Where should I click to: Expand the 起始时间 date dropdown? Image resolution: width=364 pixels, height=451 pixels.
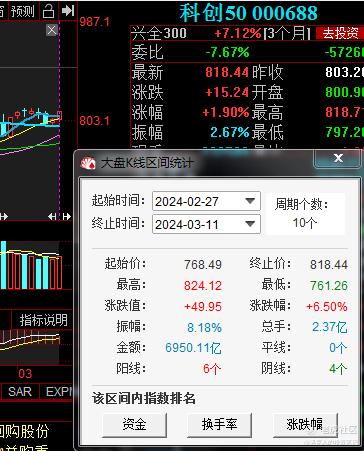click(x=250, y=201)
